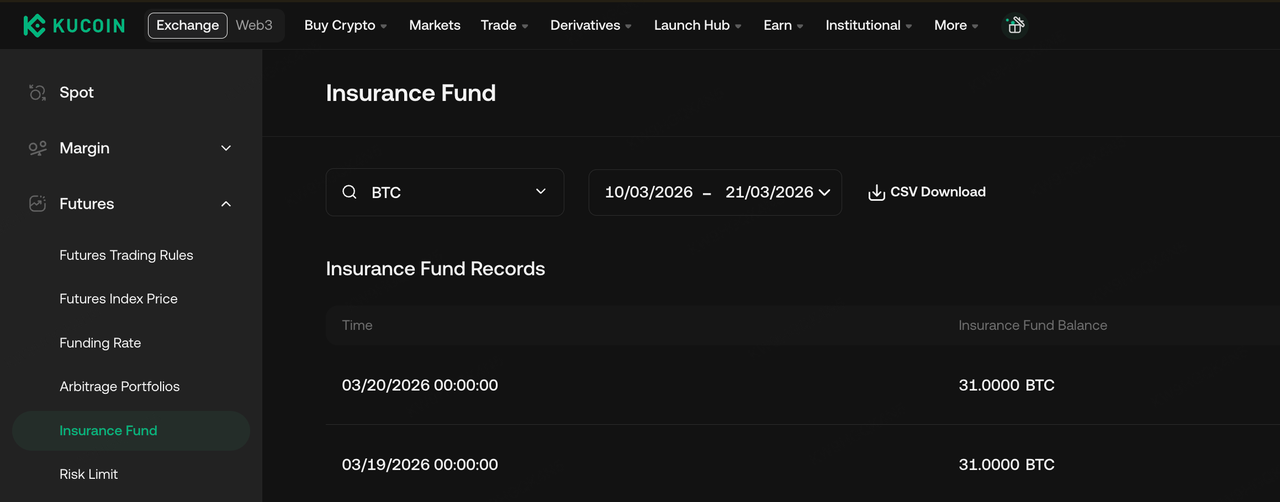
Task: Click the KuCoin logo
Action: point(74,25)
